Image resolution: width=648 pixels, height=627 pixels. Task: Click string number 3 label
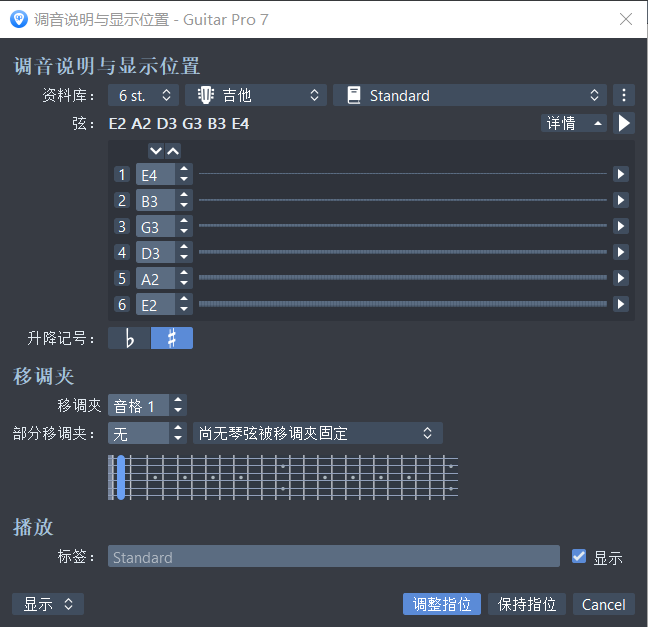tap(122, 226)
